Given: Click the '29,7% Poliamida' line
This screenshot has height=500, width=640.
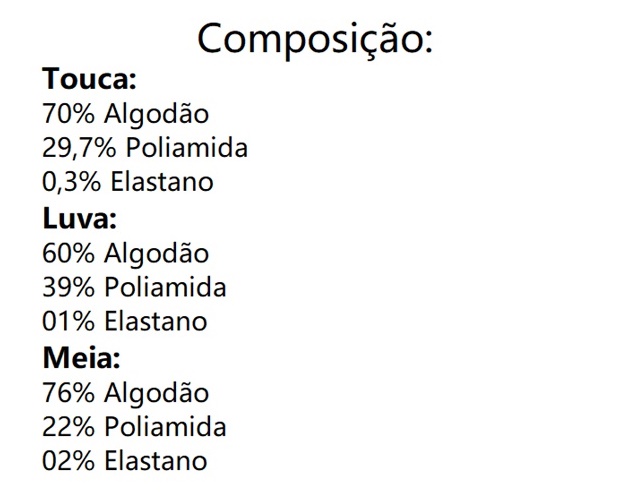Looking at the screenshot, I should tap(145, 148).
